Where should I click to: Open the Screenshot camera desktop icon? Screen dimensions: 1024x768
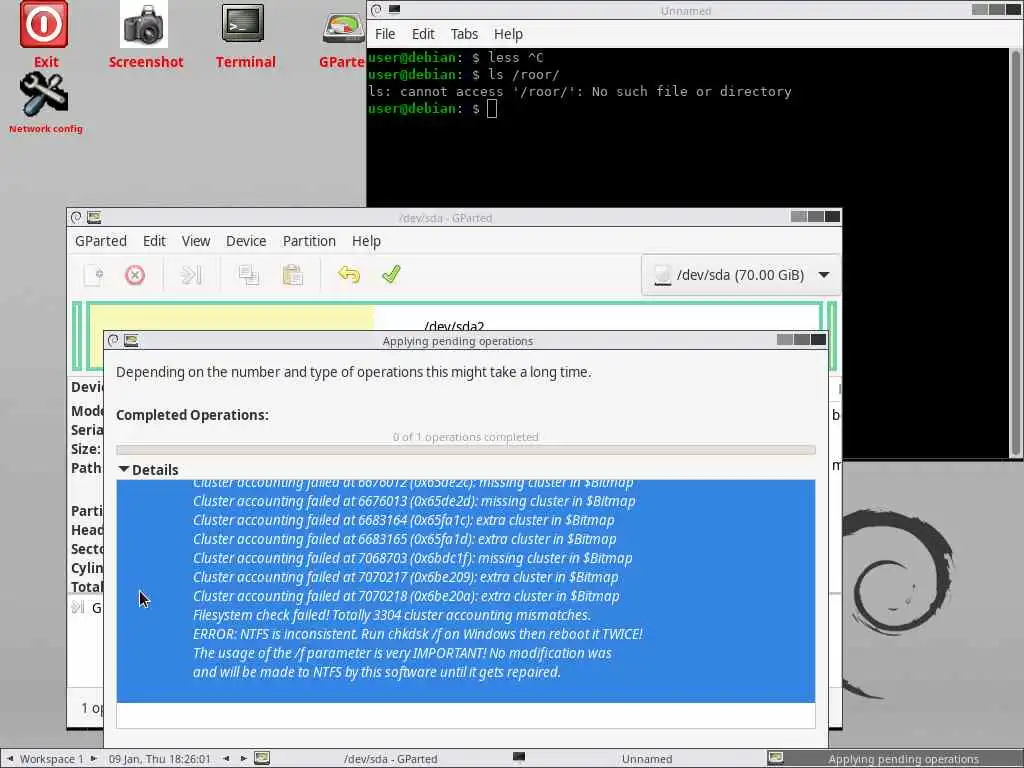[x=144, y=25]
